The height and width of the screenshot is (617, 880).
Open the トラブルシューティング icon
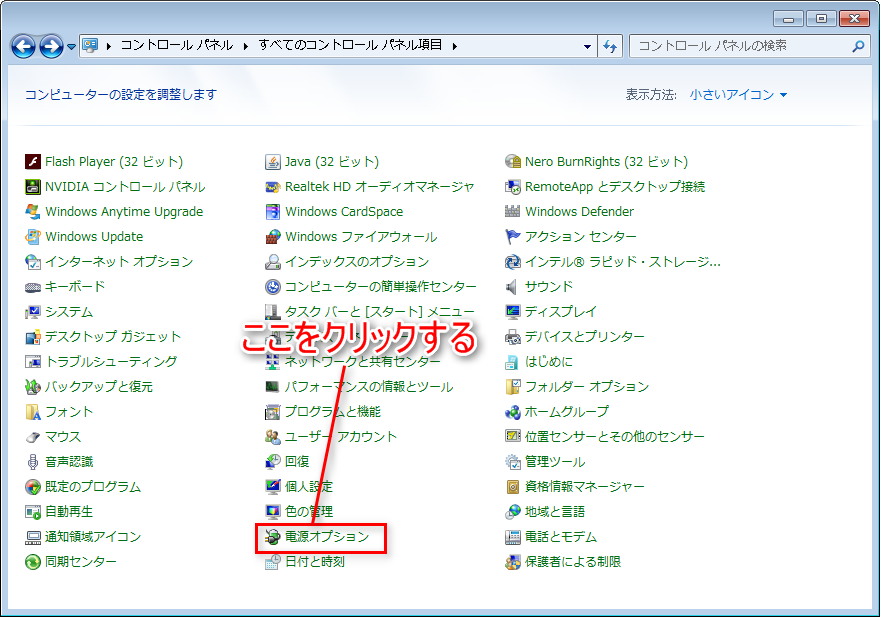33,362
